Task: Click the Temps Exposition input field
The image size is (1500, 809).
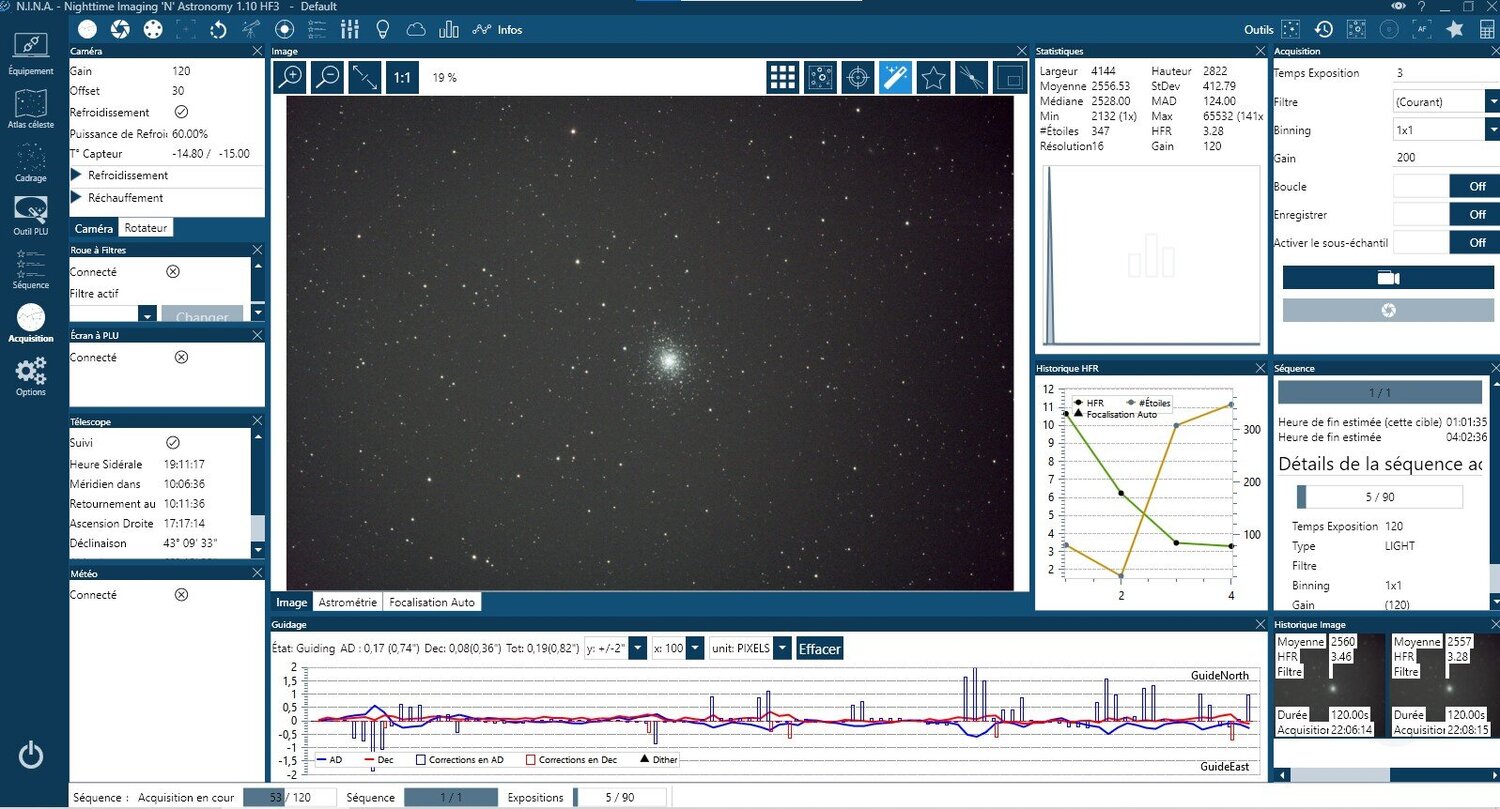Action: (x=1446, y=73)
